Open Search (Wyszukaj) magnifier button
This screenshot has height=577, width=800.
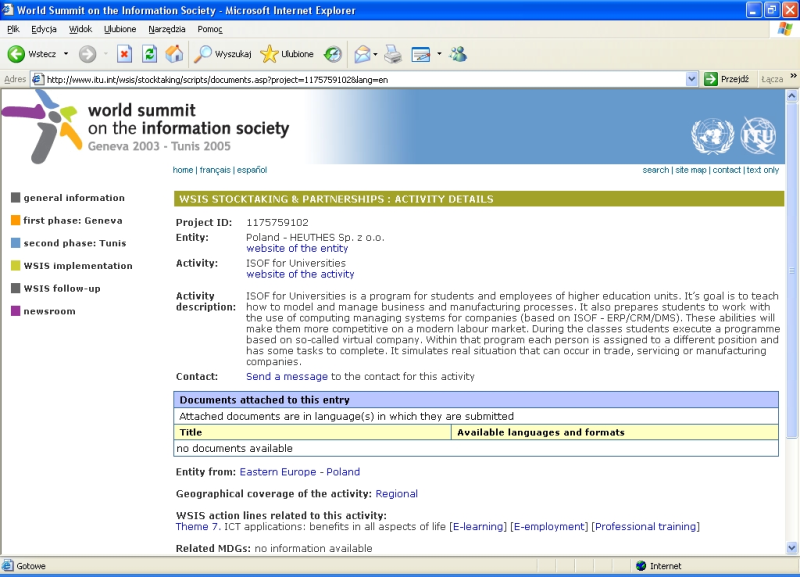pos(223,54)
